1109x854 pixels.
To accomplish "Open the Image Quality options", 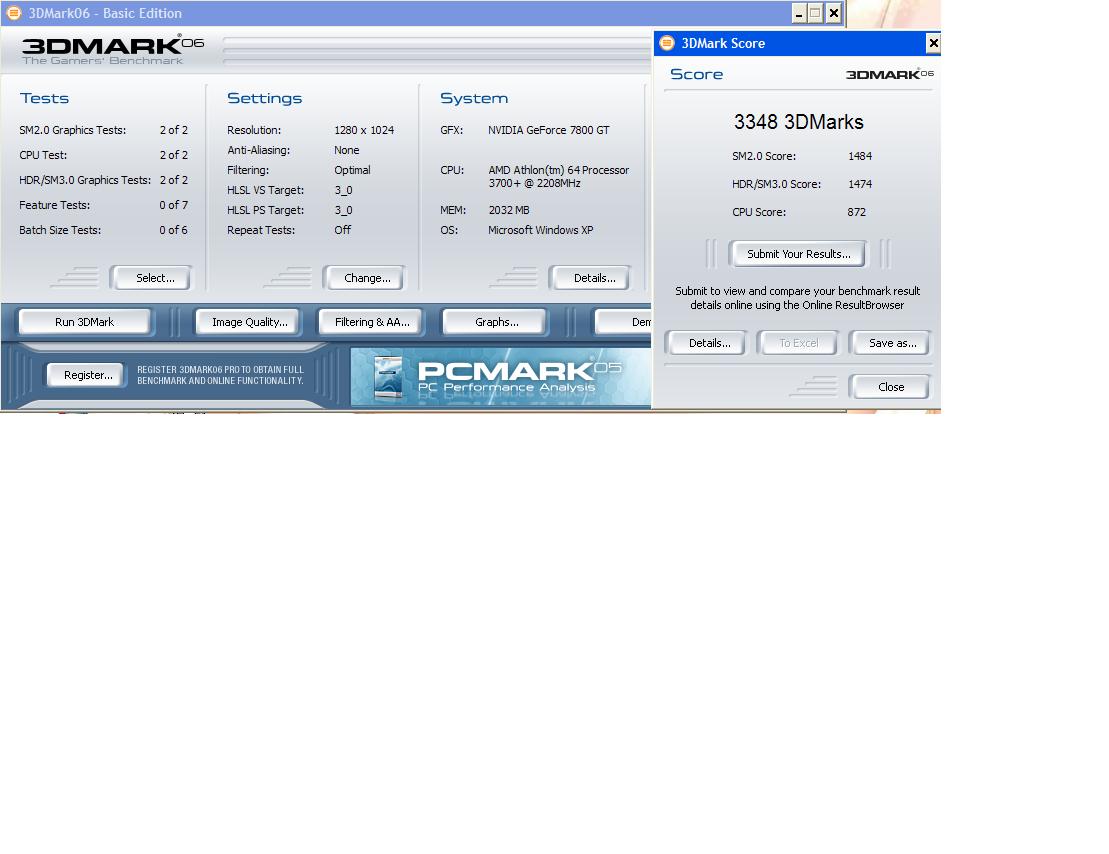I will pyautogui.click(x=248, y=322).
